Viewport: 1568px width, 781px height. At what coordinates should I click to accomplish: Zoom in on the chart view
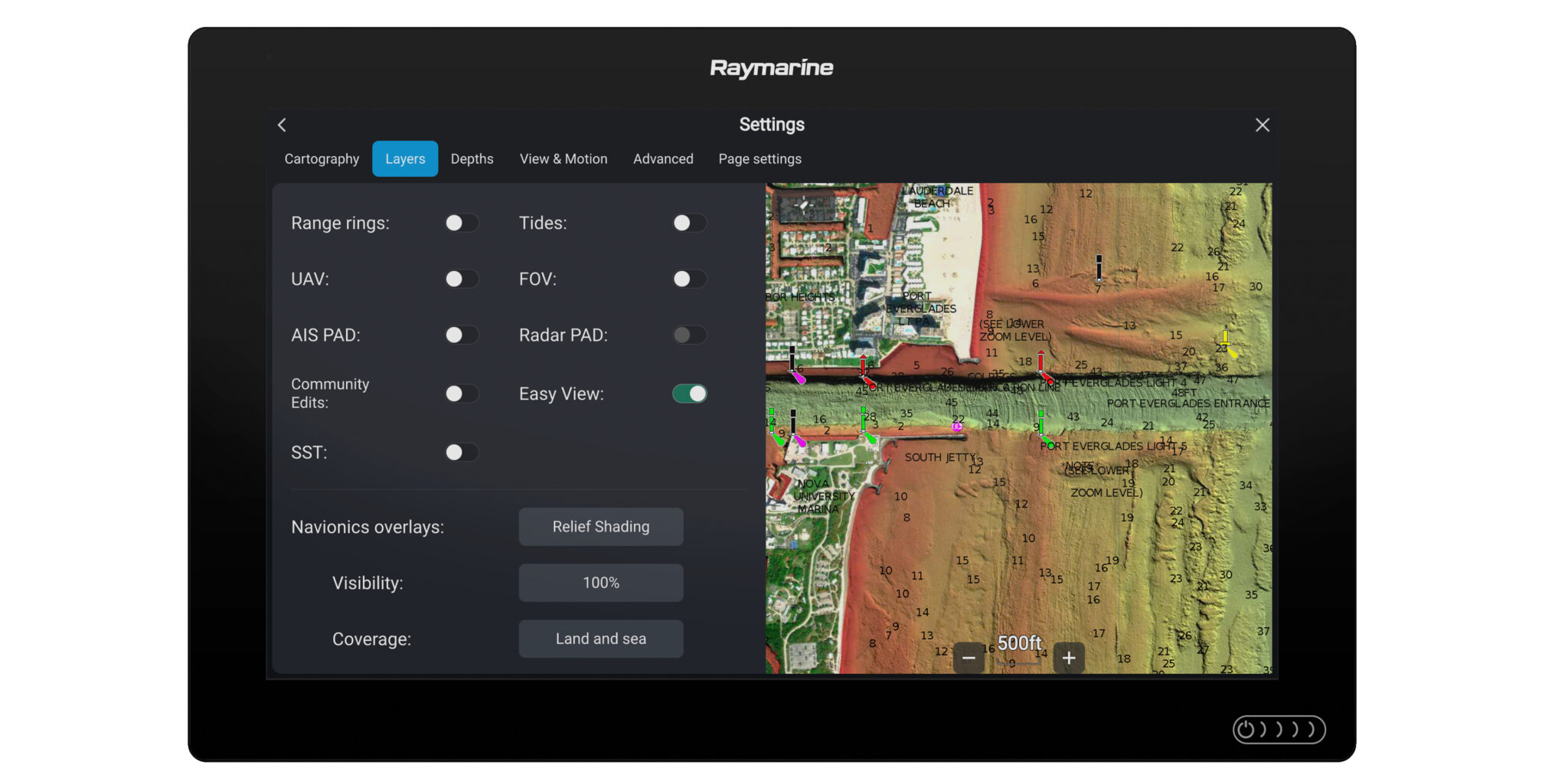click(1069, 657)
